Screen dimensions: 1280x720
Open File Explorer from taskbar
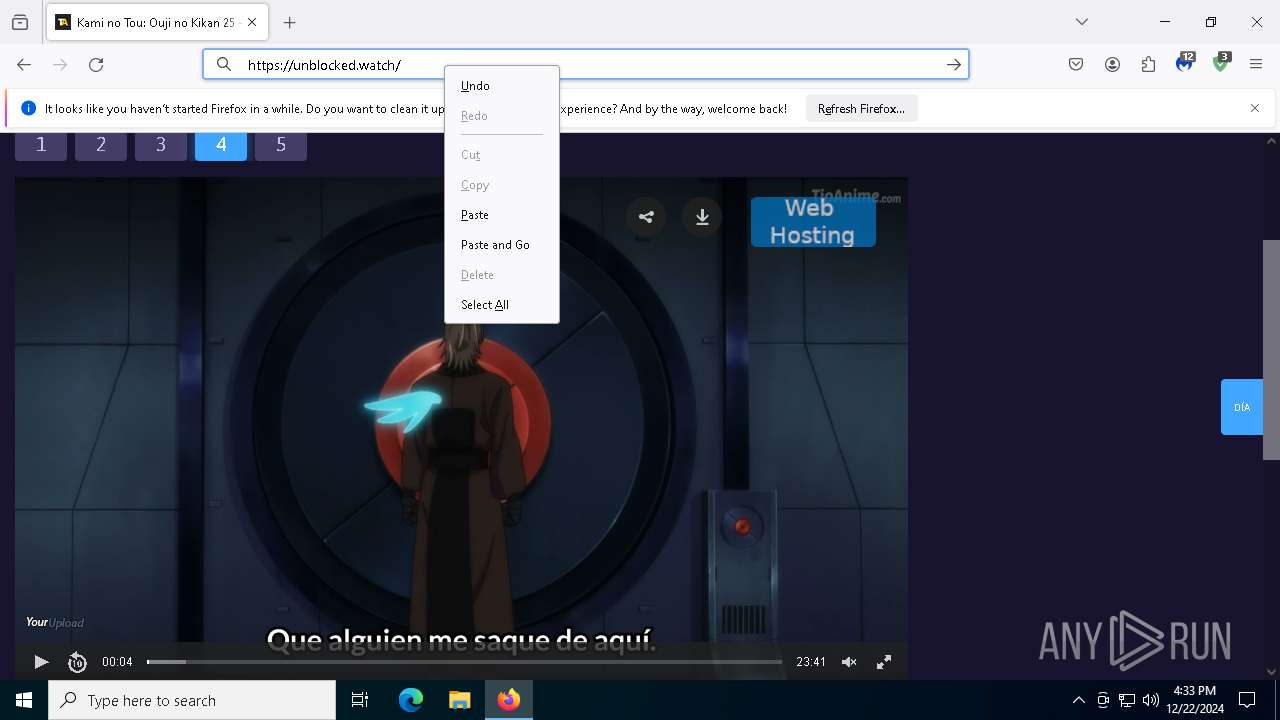pyautogui.click(x=459, y=700)
